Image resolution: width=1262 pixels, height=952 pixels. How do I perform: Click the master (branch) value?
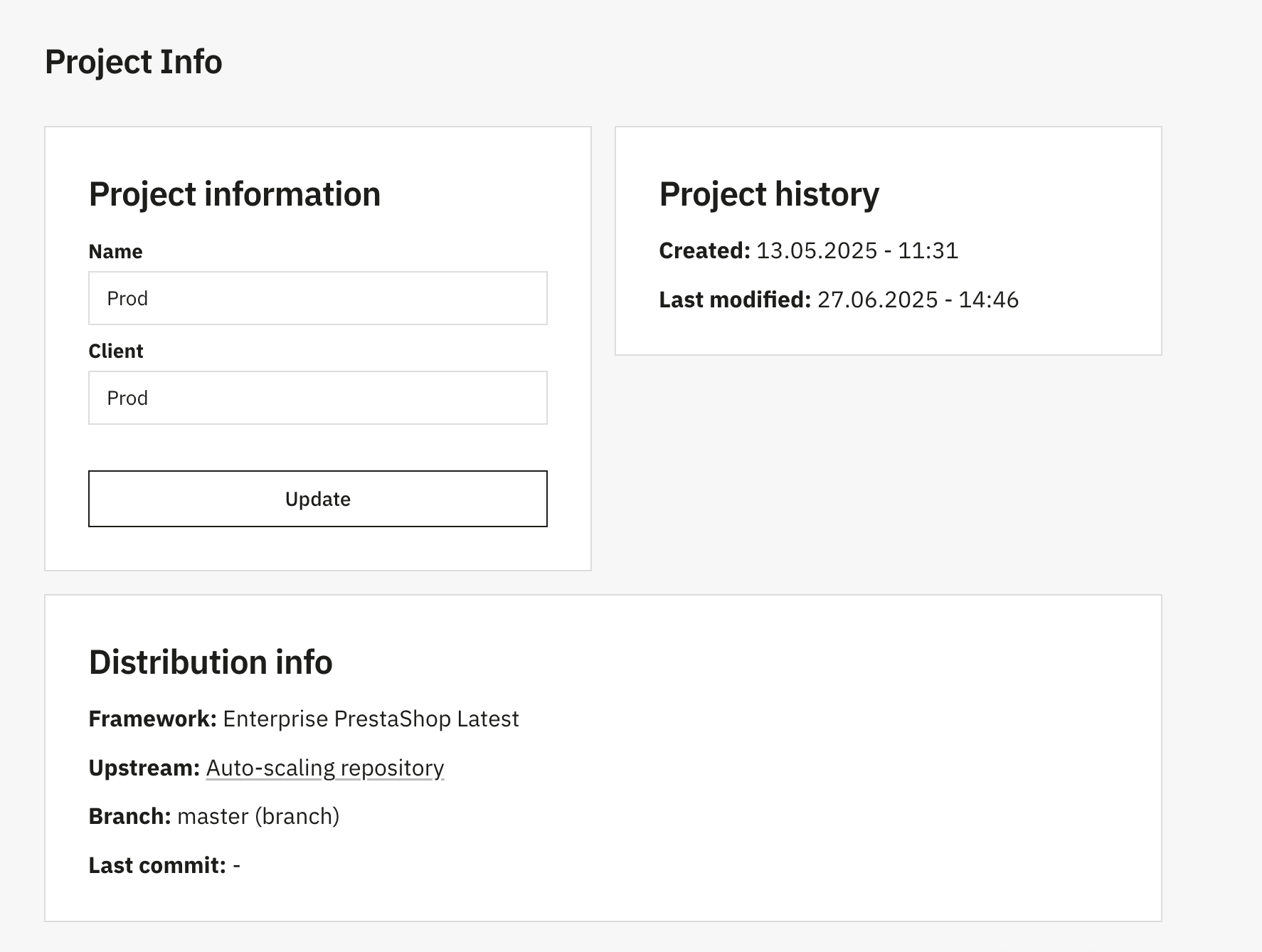click(x=258, y=816)
